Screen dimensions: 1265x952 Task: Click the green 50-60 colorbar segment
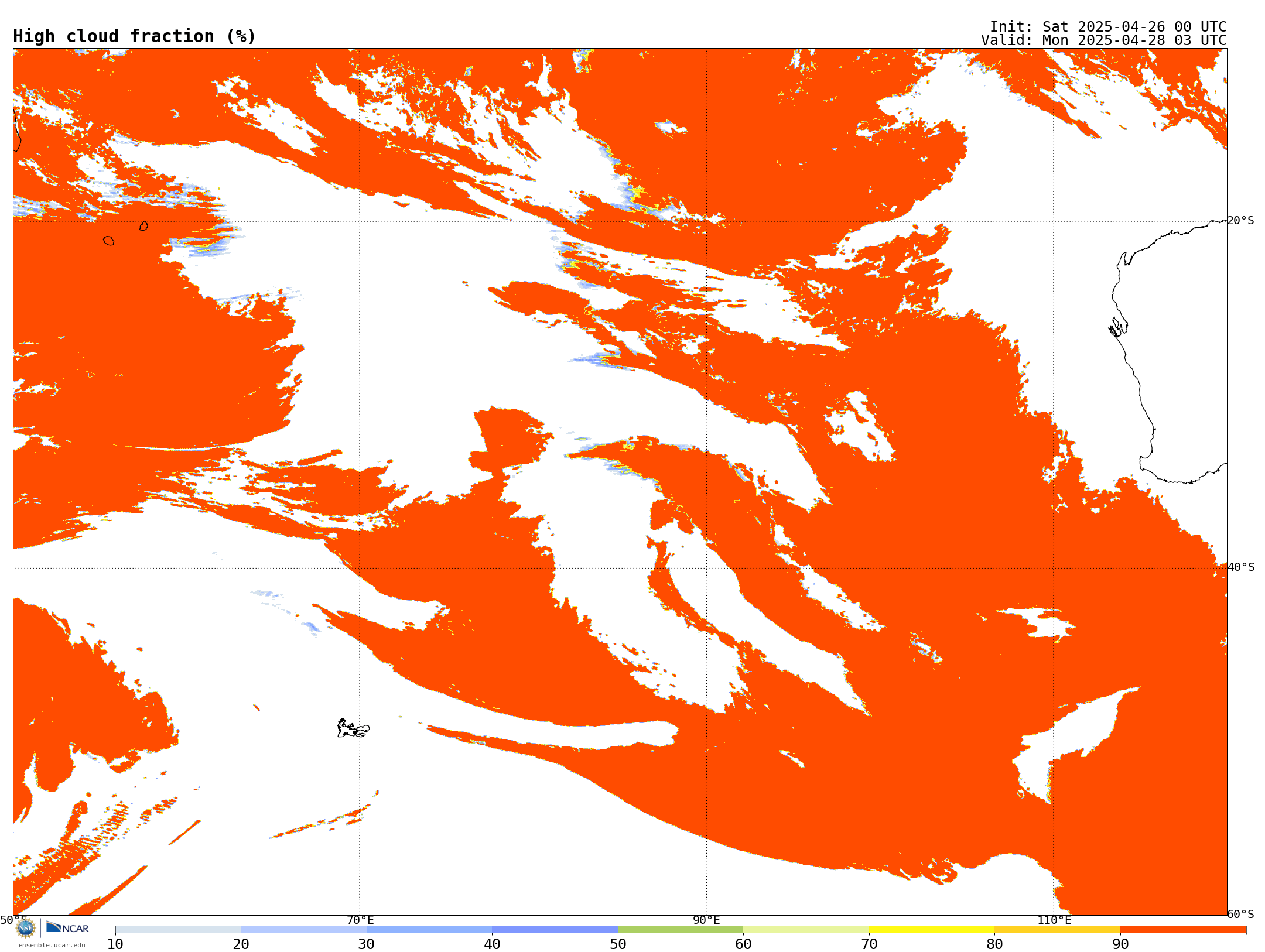point(681,930)
